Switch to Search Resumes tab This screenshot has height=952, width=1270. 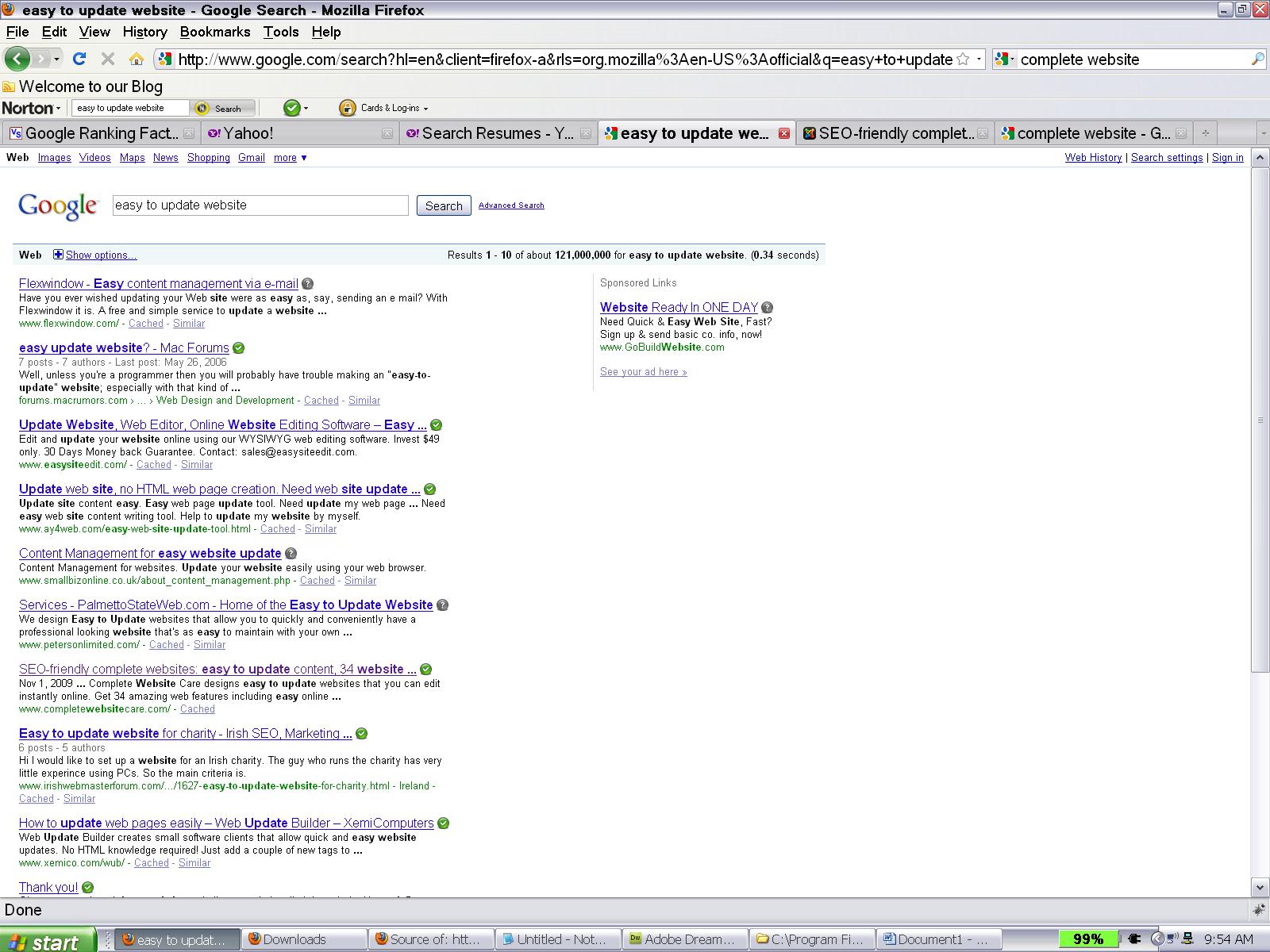coord(498,133)
